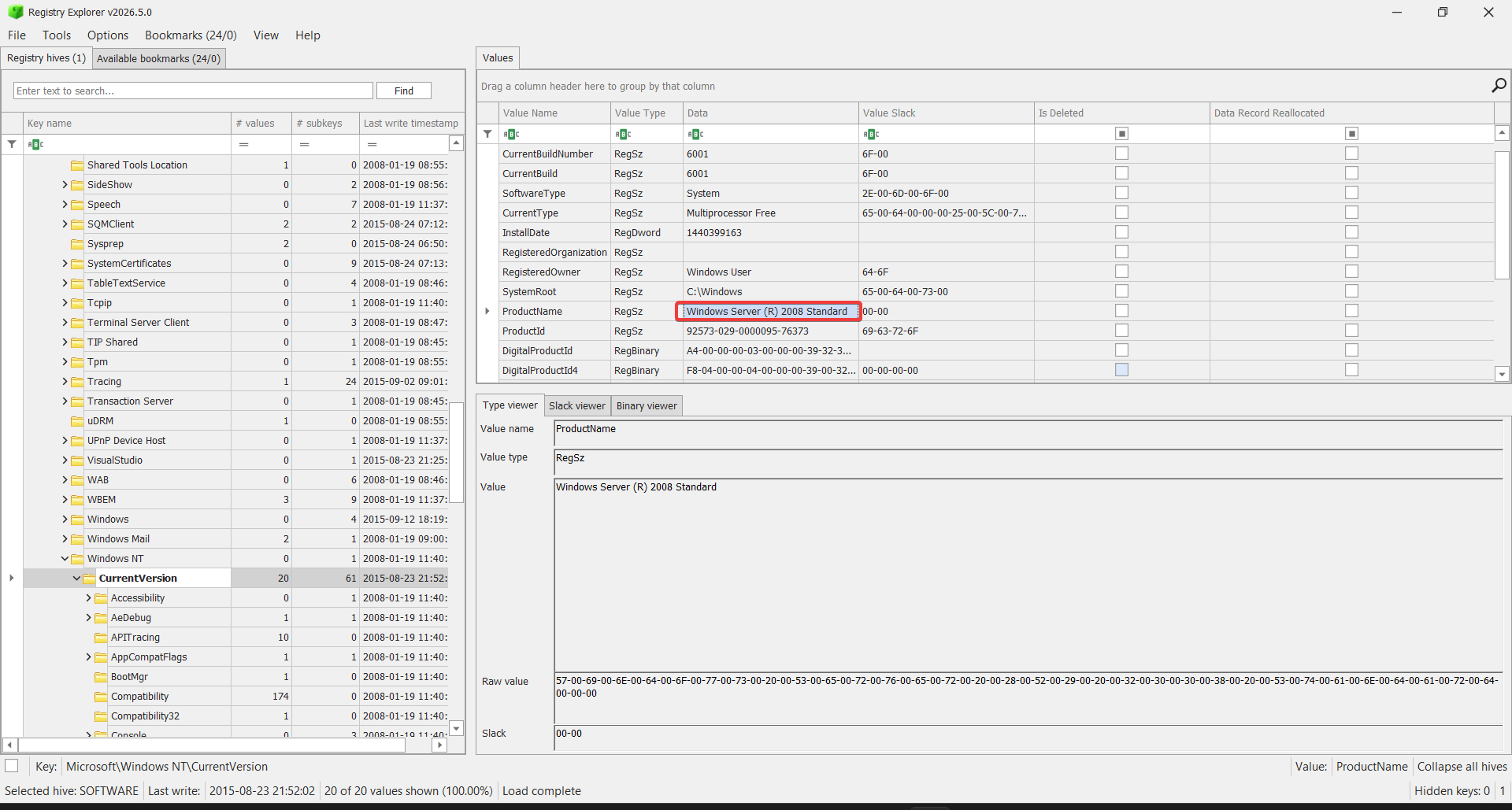Viewport: 1512px width, 810px height.
Task: Click the Registry Explorer app icon
Action: [15, 12]
